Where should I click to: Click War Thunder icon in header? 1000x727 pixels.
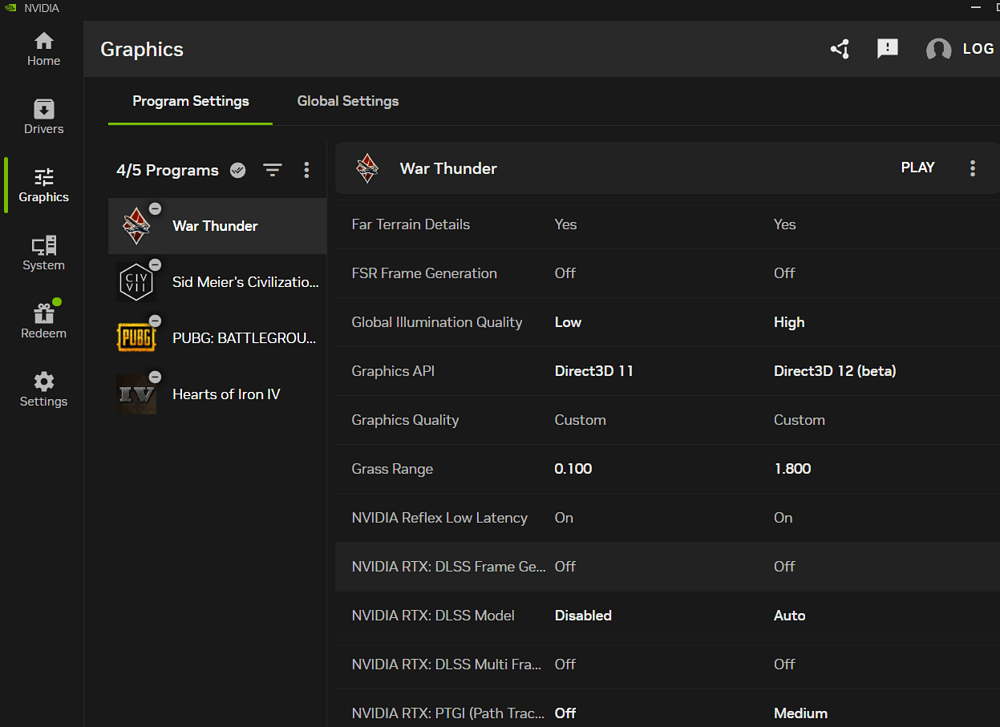tap(367, 168)
